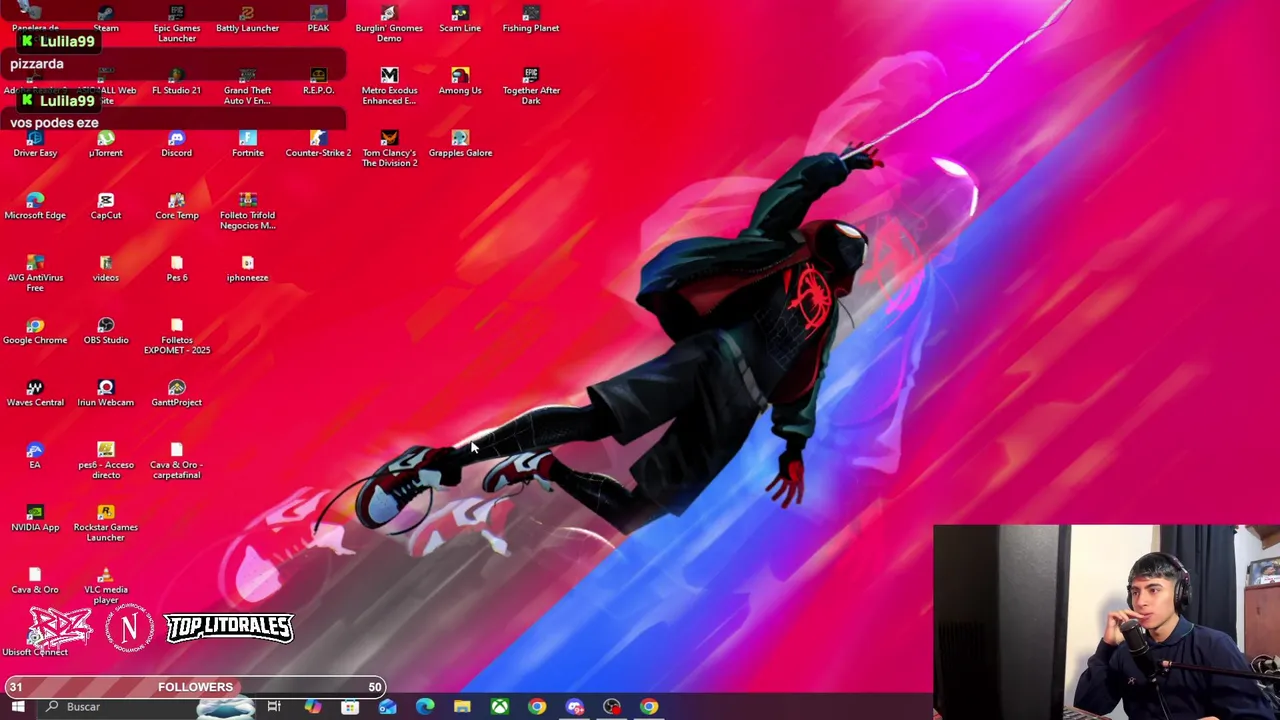Switch to OBS recording taskbar icon
This screenshot has height=720, width=1280.
[612, 707]
